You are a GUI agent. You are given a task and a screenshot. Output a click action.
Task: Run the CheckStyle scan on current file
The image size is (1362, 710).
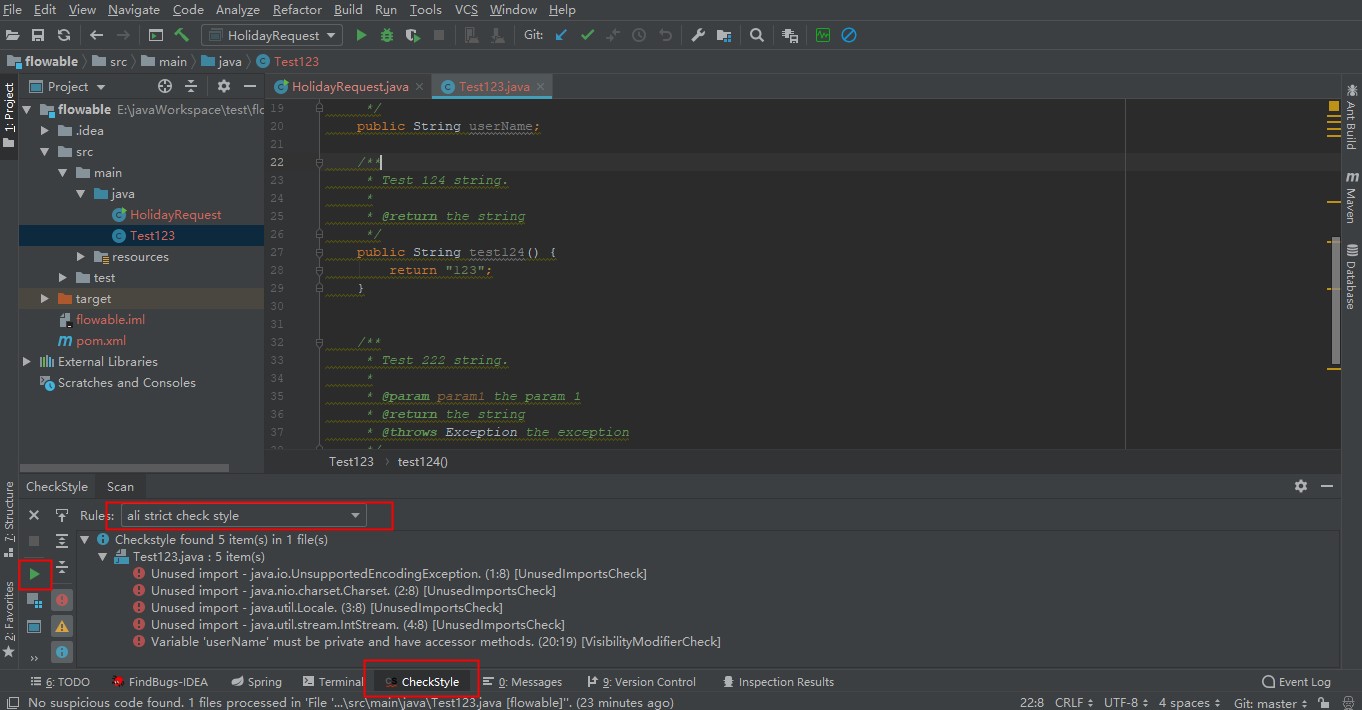[x=34, y=574]
